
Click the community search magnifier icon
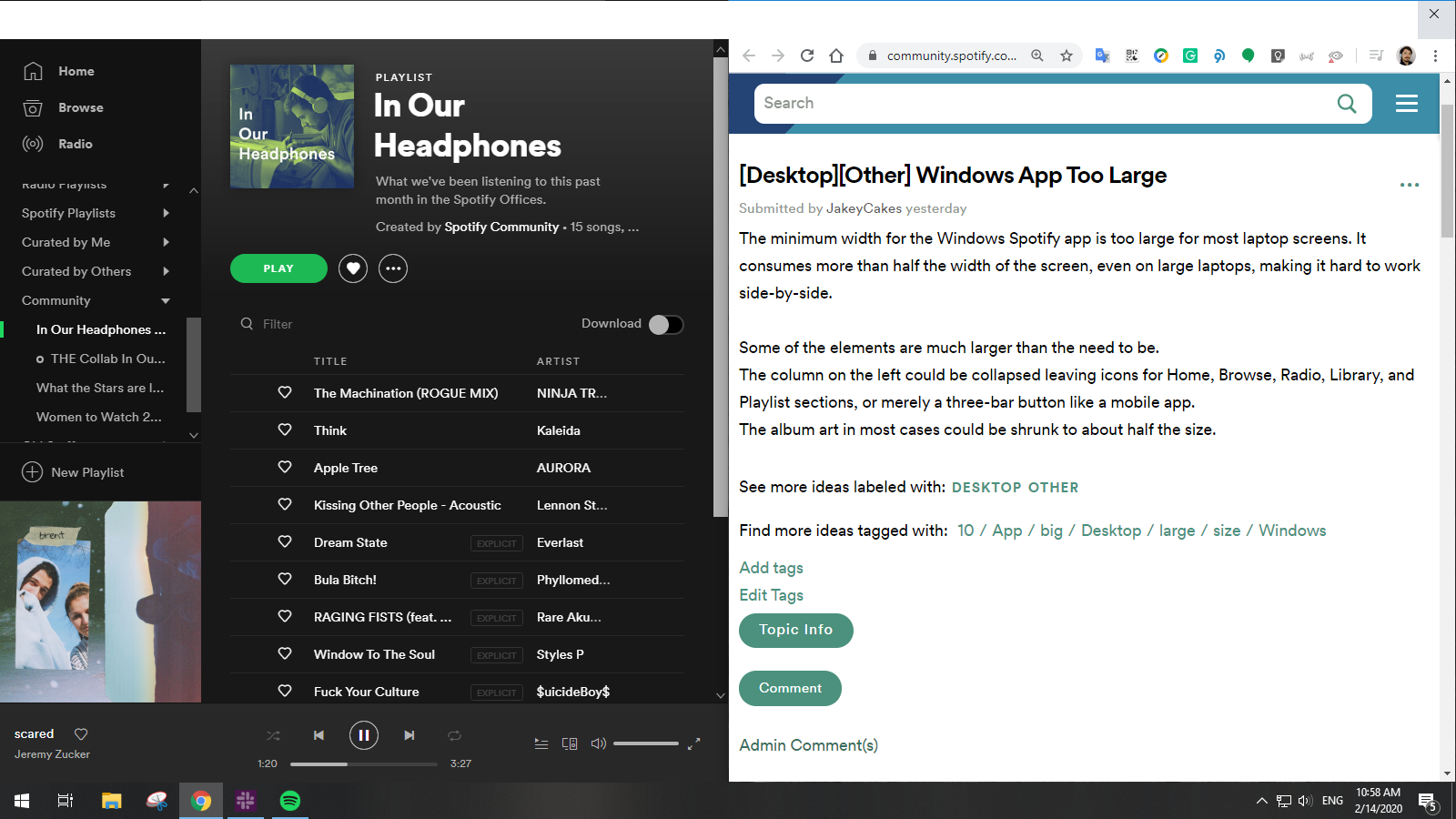tap(1347, 104)
